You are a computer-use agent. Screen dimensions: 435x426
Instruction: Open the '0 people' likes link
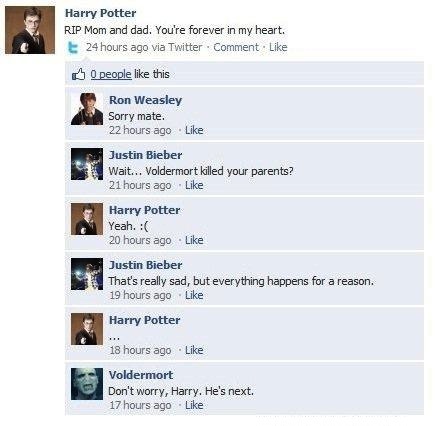(111, 74)
